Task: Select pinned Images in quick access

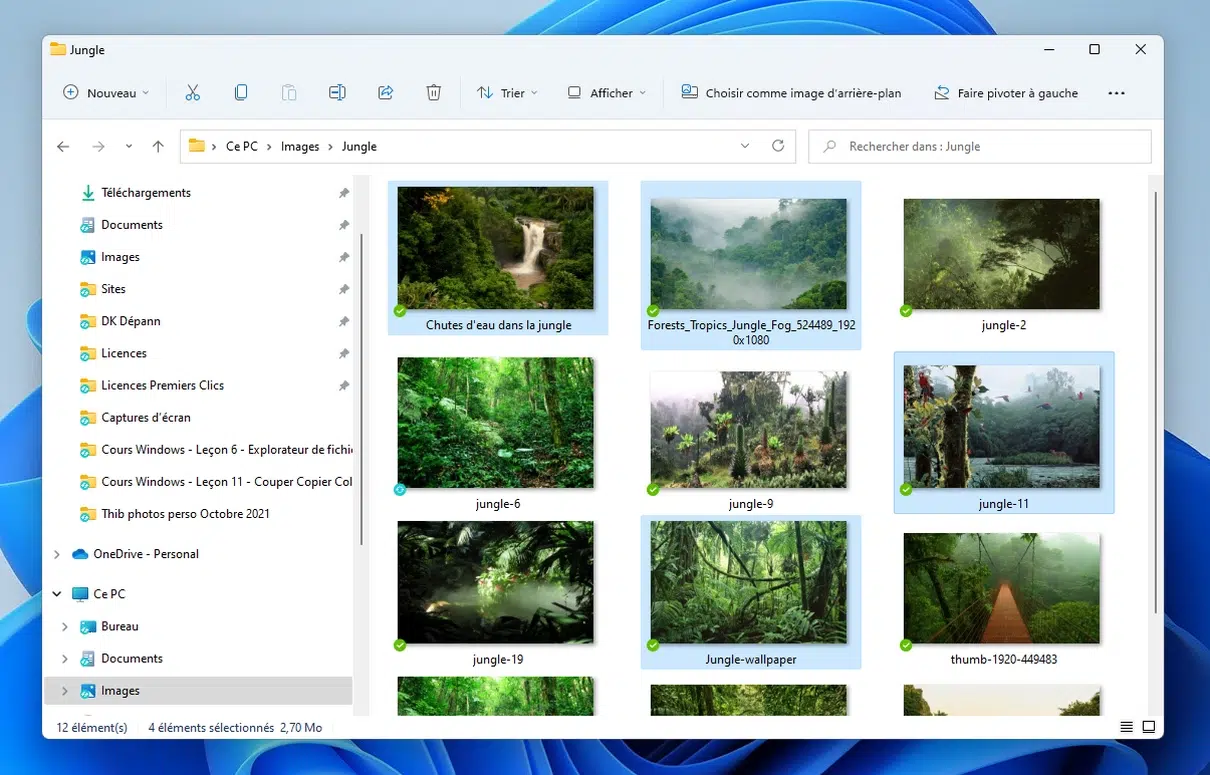Action: [x=120, y=257]
